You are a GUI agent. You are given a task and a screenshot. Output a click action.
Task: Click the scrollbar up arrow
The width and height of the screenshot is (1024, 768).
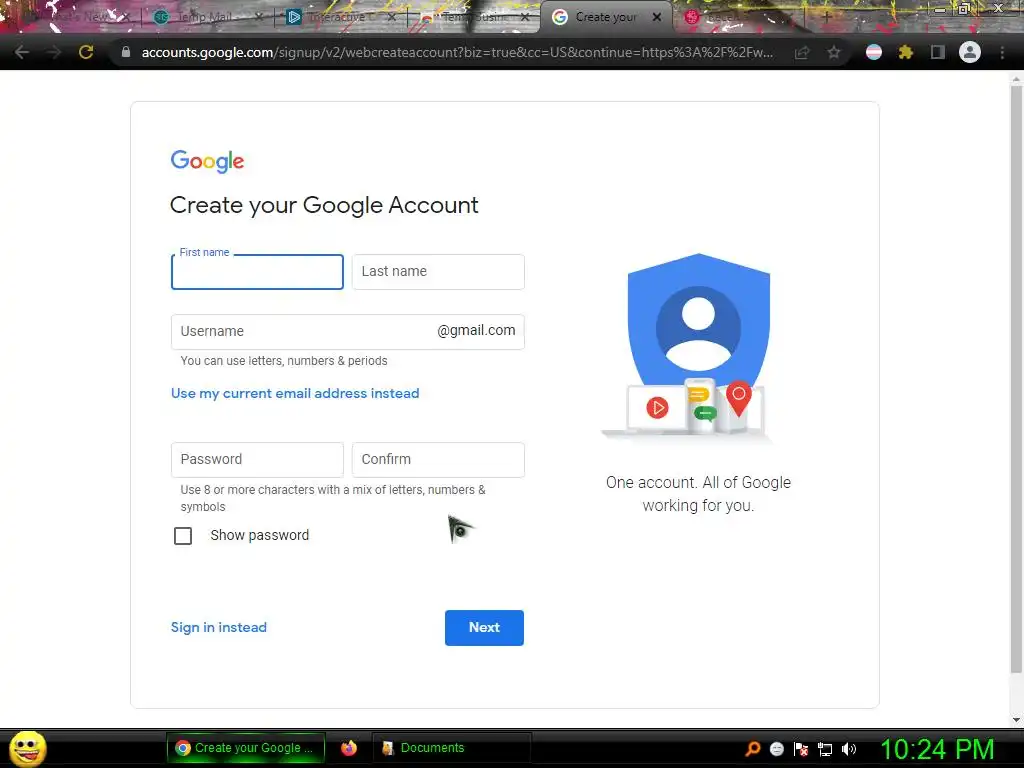click(x=1016, y=79)
